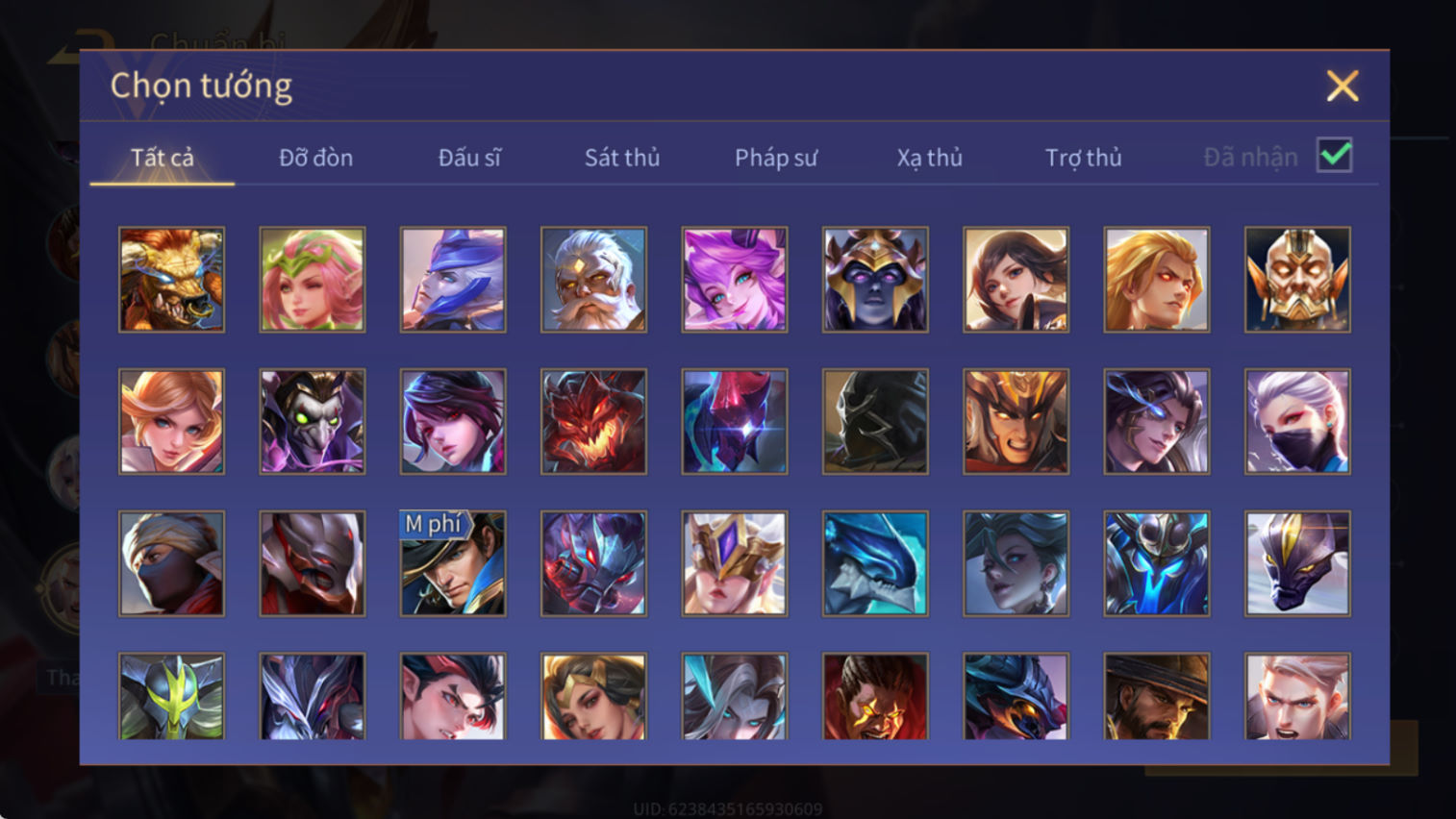Open the 'Trợ thủ' tab

[1084, 158]
